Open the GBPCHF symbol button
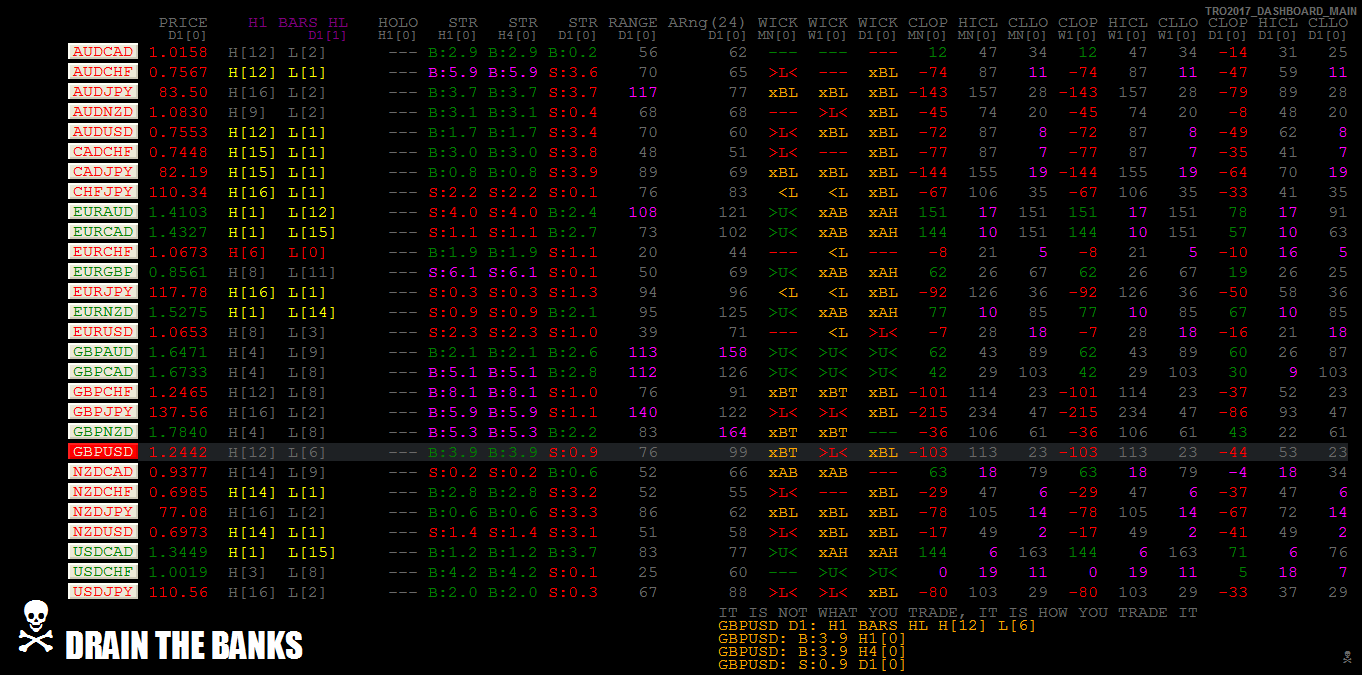Image resolution: width=1362 pixels, height=675 pixels. tap(102, 391)
